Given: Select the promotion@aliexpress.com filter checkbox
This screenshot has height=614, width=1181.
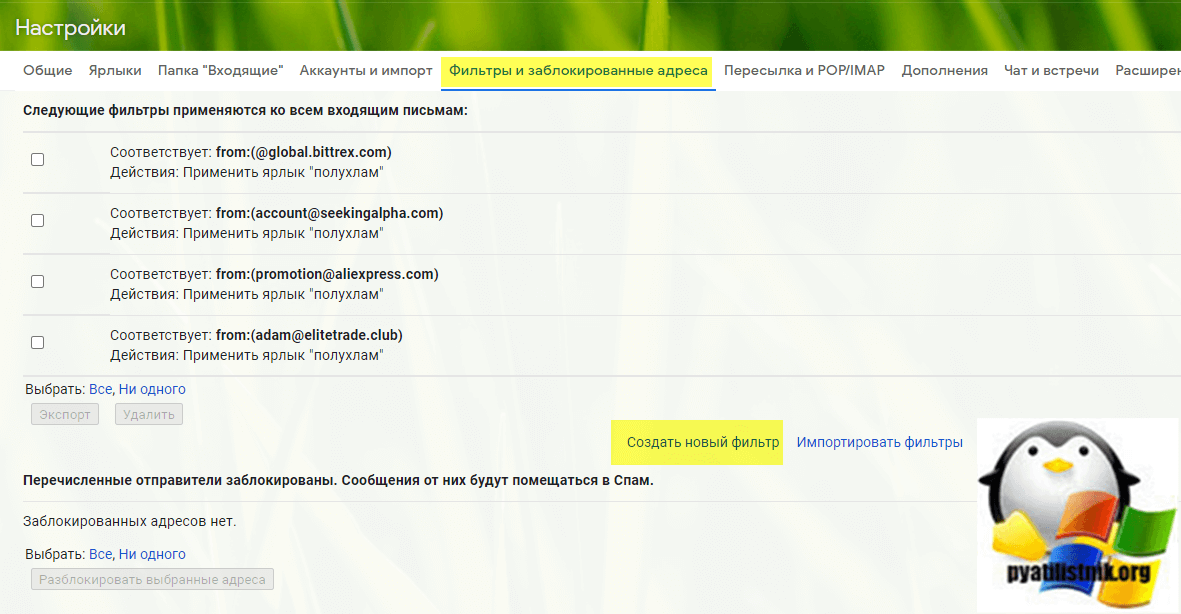Looking at the screenshot, I should tap(38, 281).
